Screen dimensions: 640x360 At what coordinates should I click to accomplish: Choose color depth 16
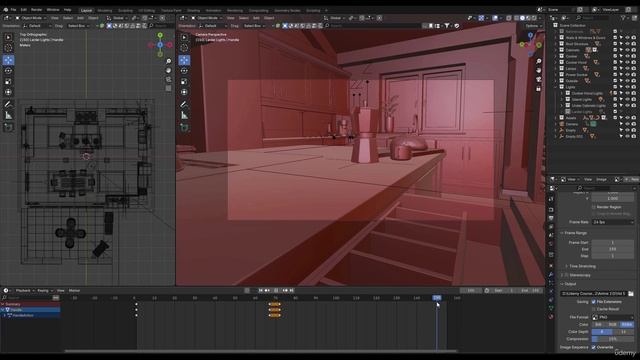624,332
